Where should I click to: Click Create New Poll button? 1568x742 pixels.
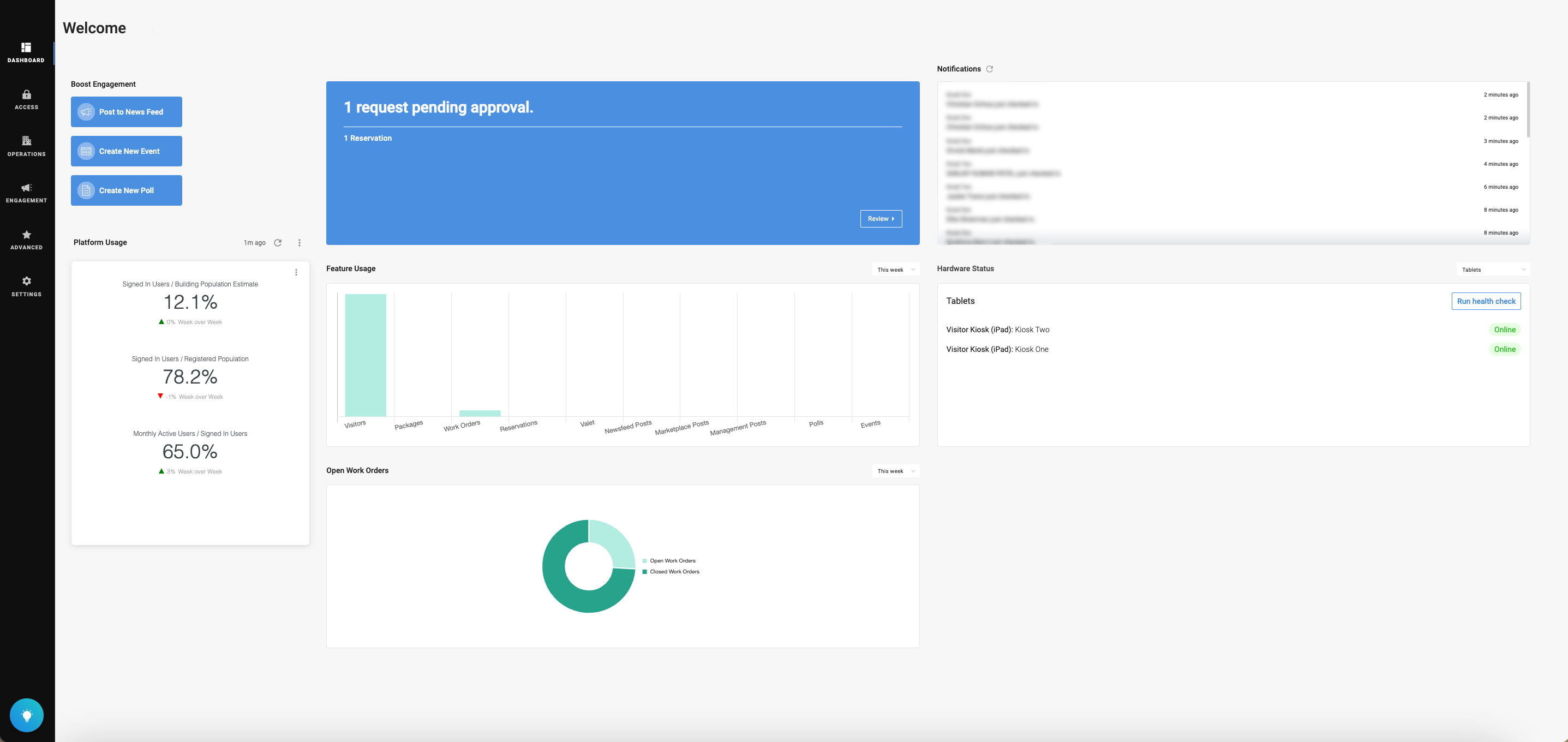(127, 190)
